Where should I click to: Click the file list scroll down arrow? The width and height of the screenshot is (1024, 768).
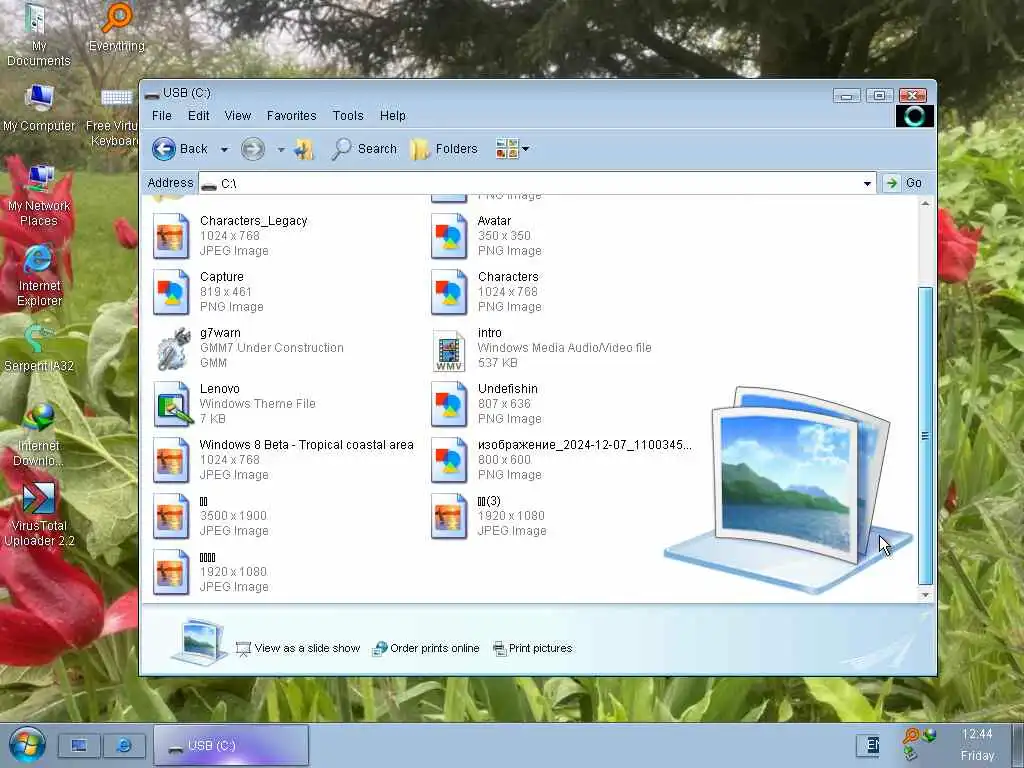pos(925,595)
